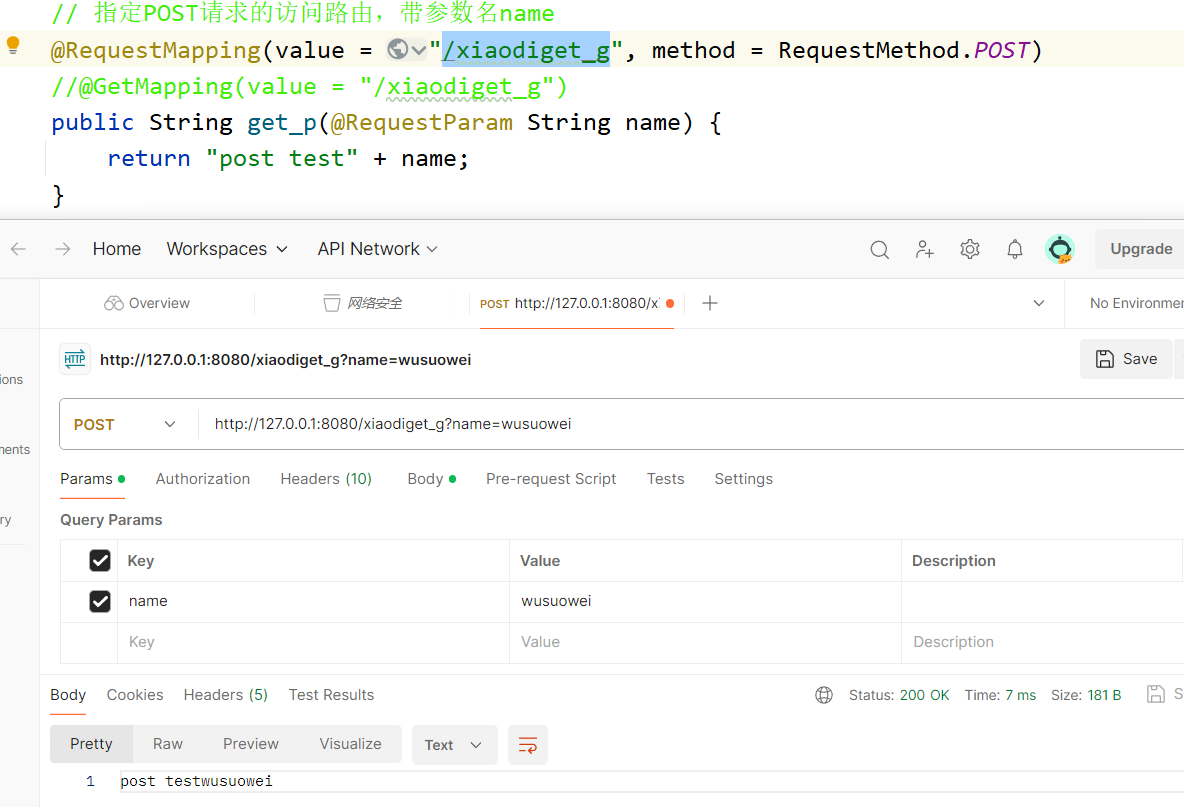
Task: Click the wrap lines icon next to Text dropdown
Action: [x=528, y=744]
